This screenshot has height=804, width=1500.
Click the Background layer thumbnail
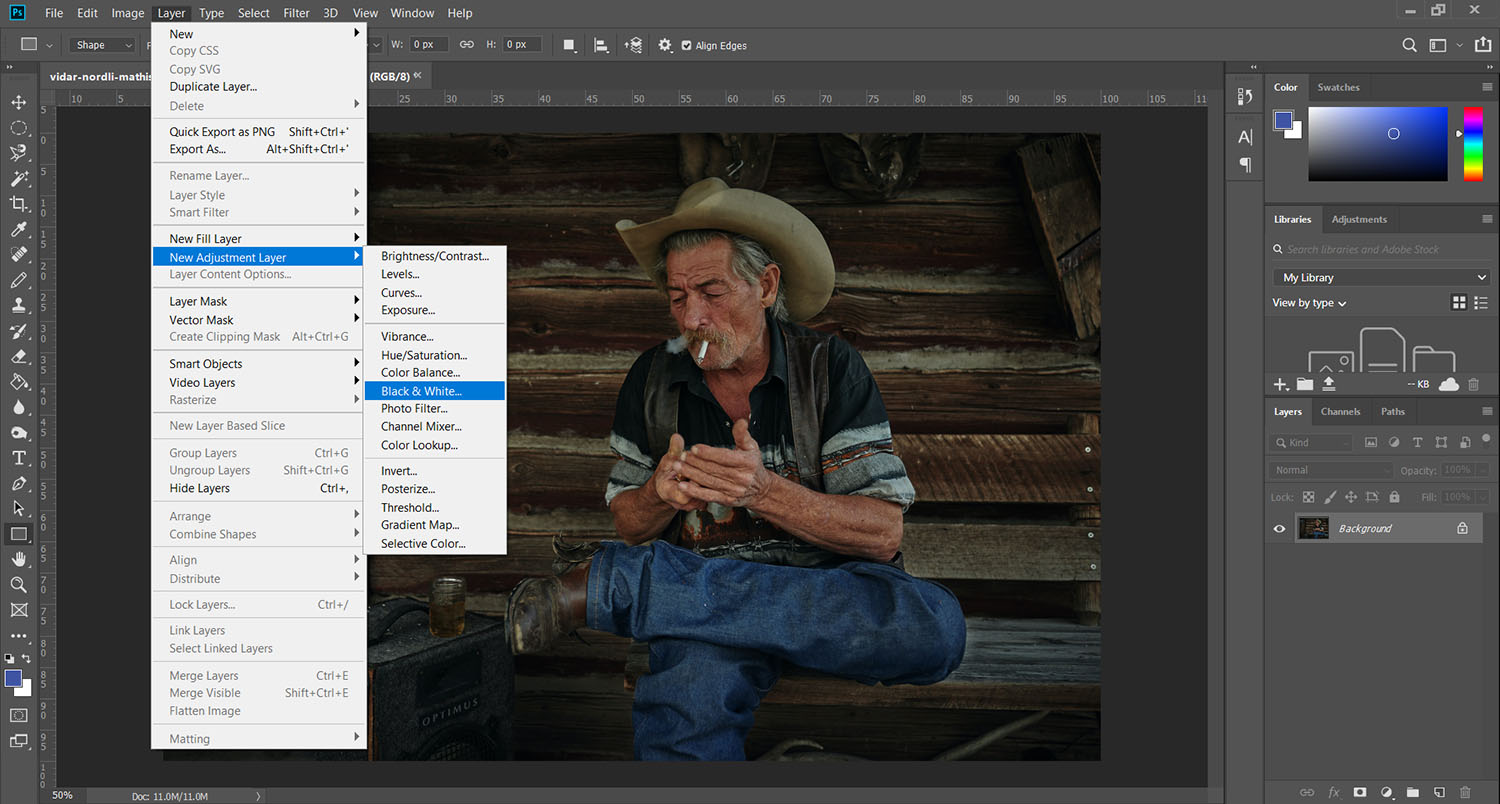tap(1313, 528)
